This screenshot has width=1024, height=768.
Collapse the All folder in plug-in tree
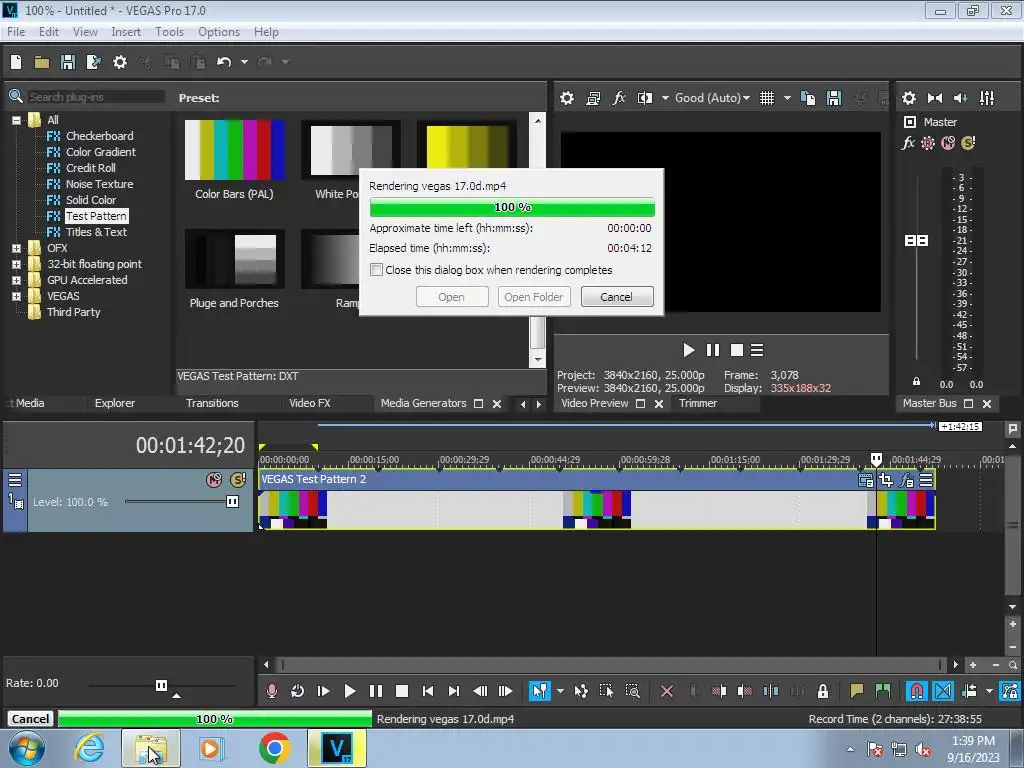(16, 120)
